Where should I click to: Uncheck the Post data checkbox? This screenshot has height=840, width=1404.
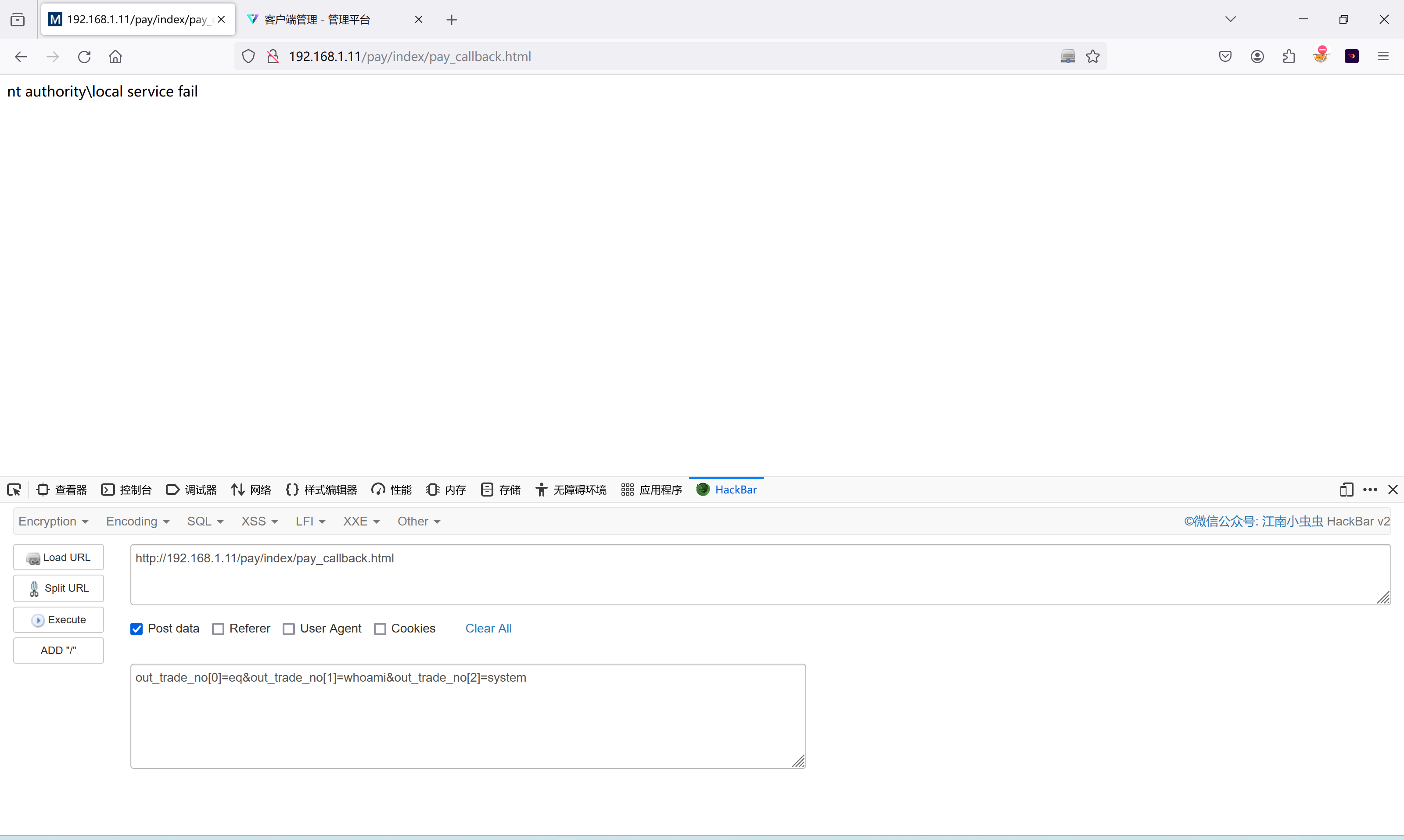tap(136, 629)
